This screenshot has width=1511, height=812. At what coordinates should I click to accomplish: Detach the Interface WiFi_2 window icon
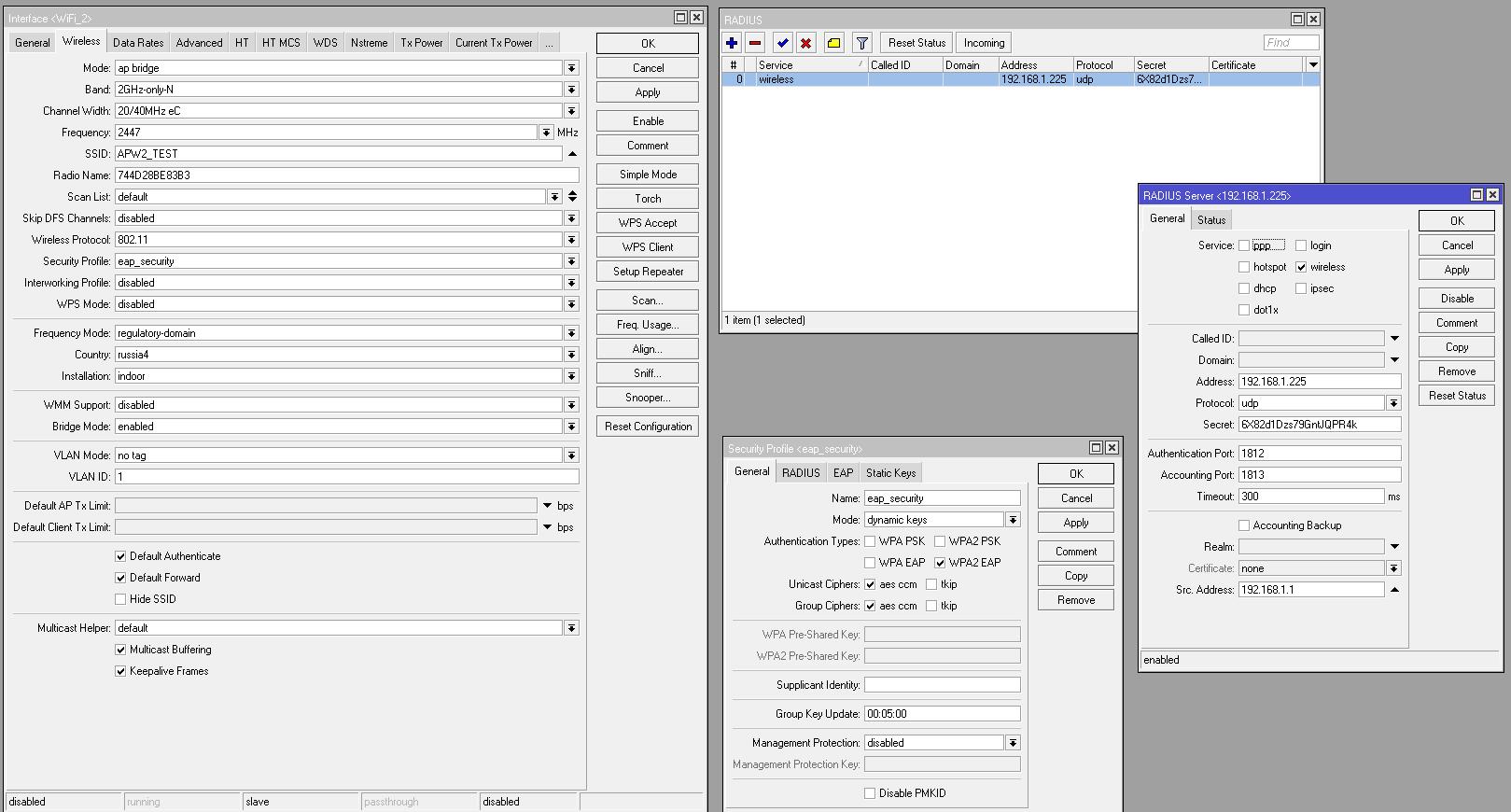(680, 18)
